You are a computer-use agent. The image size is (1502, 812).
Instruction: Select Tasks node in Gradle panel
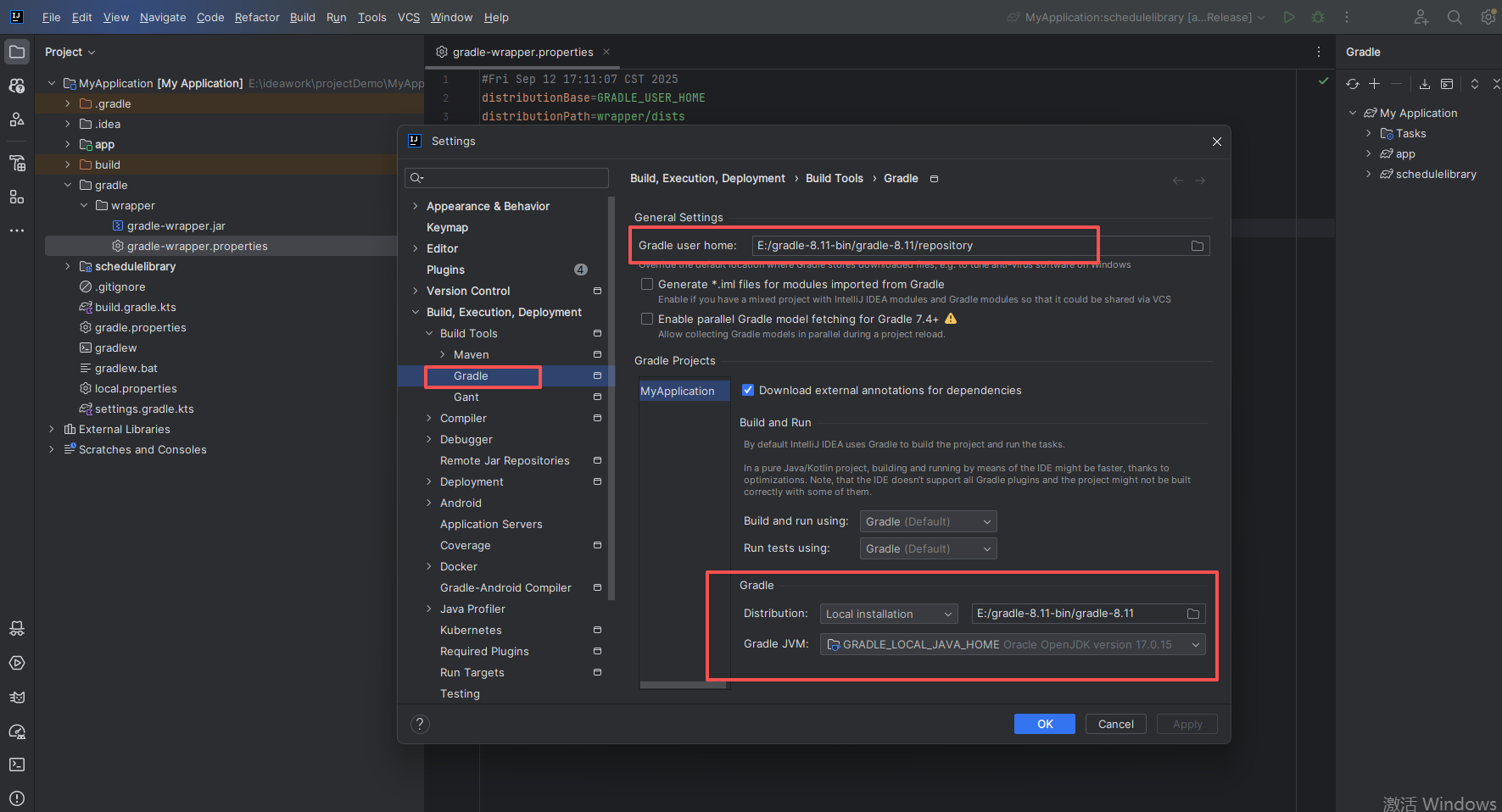1410,133
